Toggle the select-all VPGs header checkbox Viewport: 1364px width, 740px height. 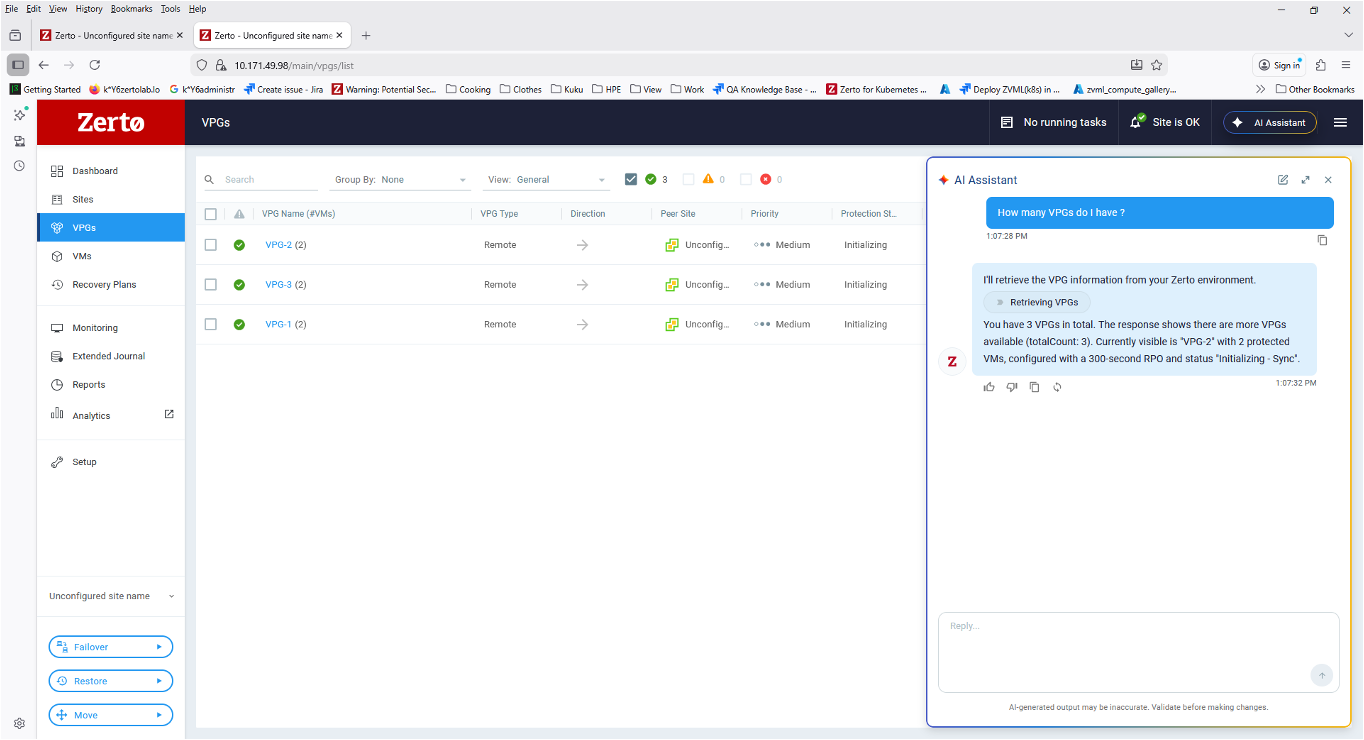click(x=210, y=214)
